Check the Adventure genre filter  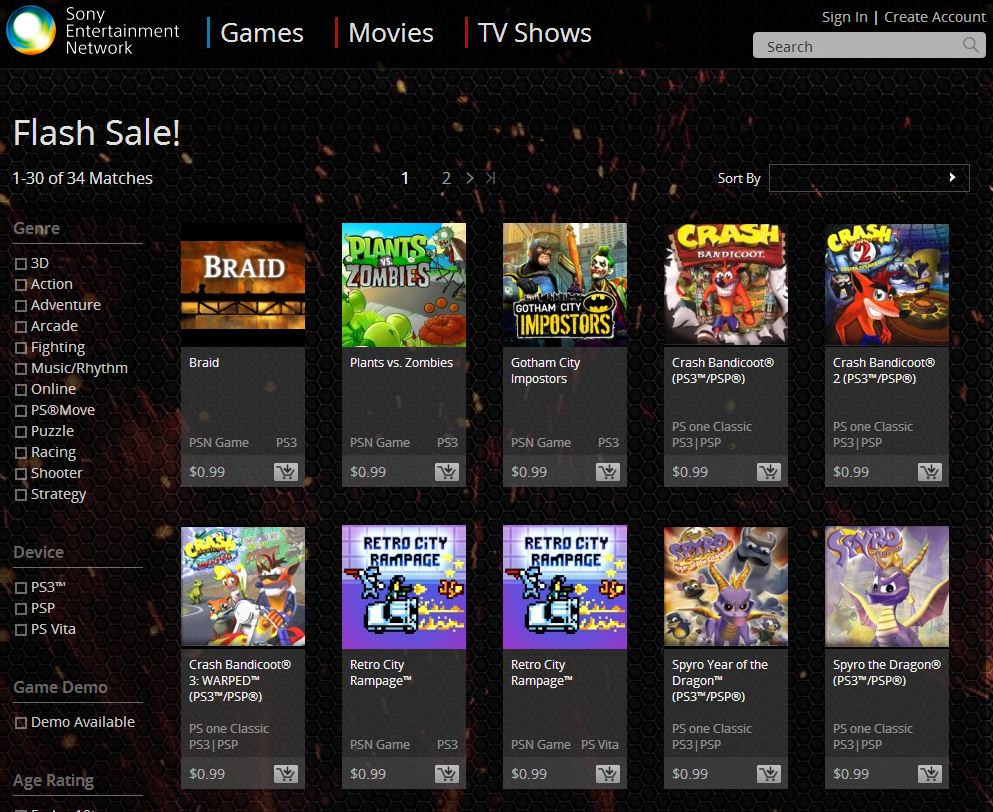[21, 305]
